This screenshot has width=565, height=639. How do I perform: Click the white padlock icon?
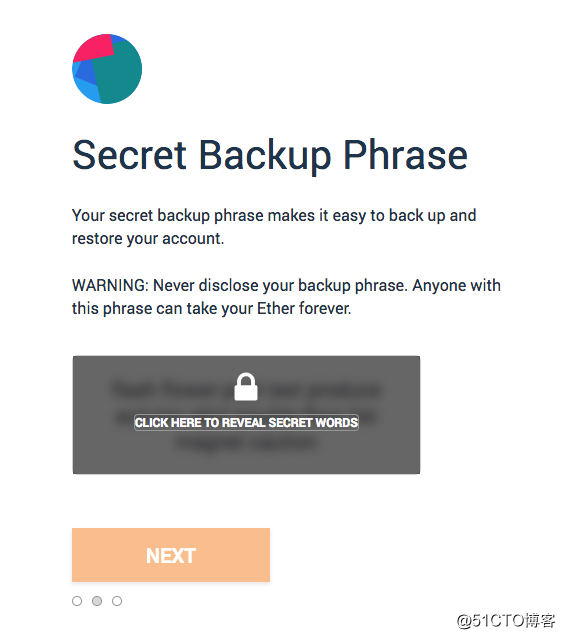[x=246, y=386]
